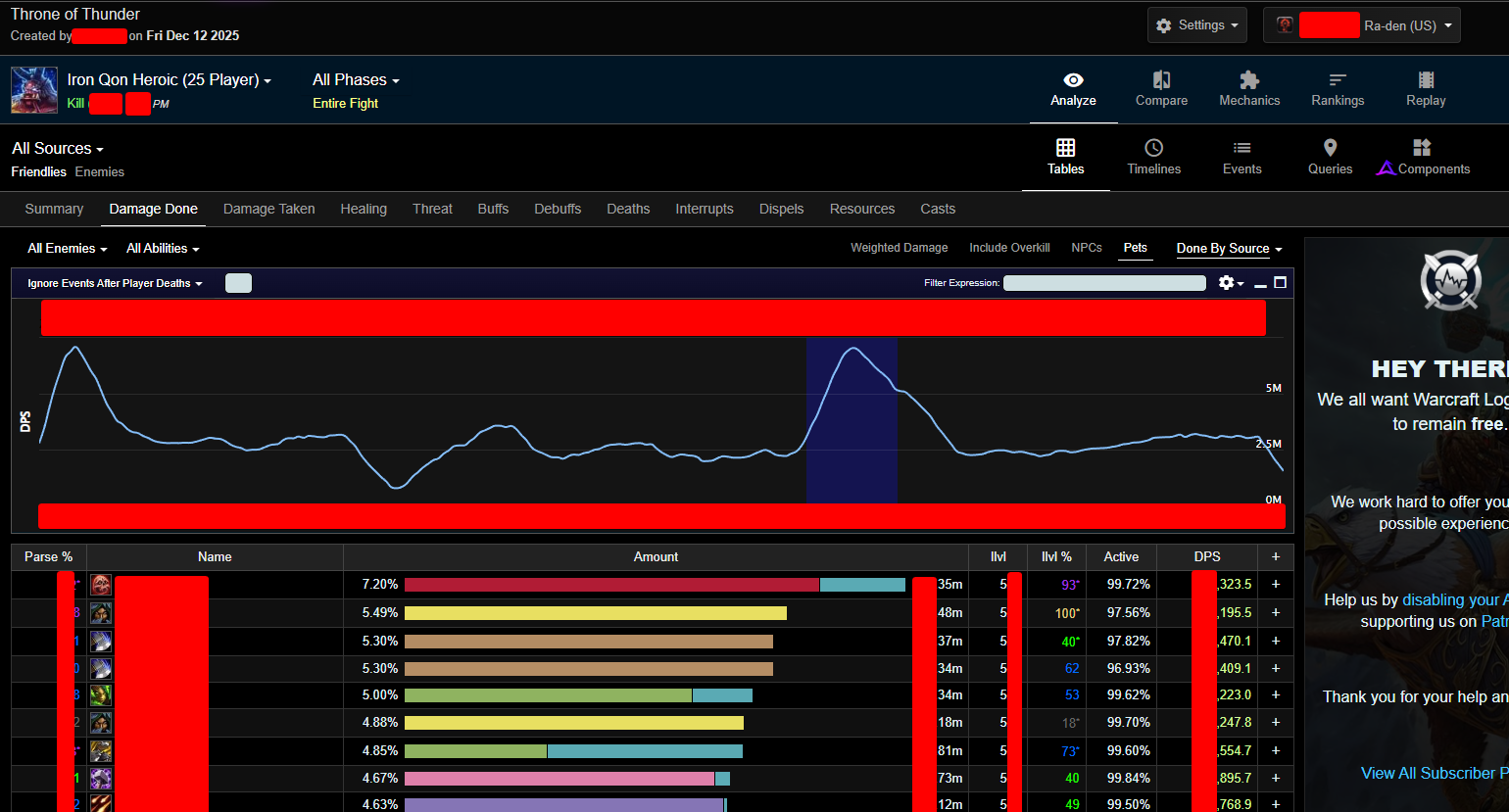Click the DPS column header
1509x812 pixels.
1206,556
